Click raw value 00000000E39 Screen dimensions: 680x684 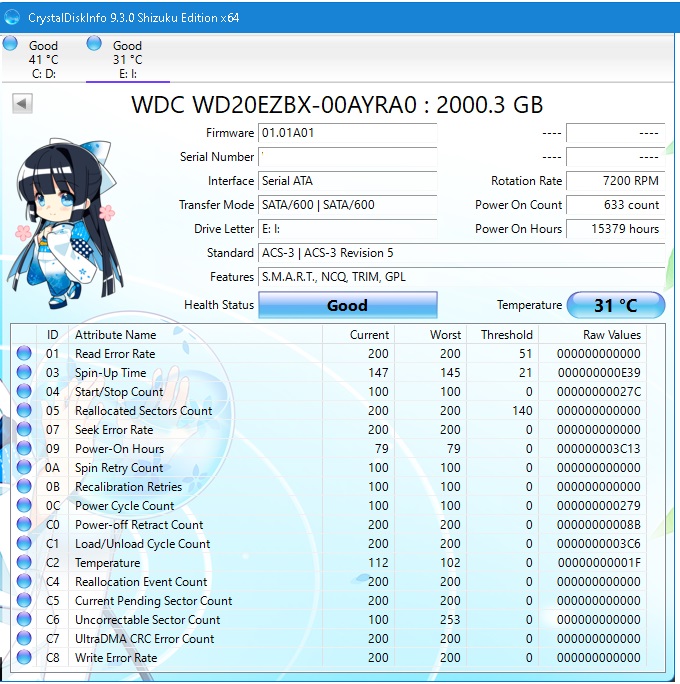tap(599, 373)
